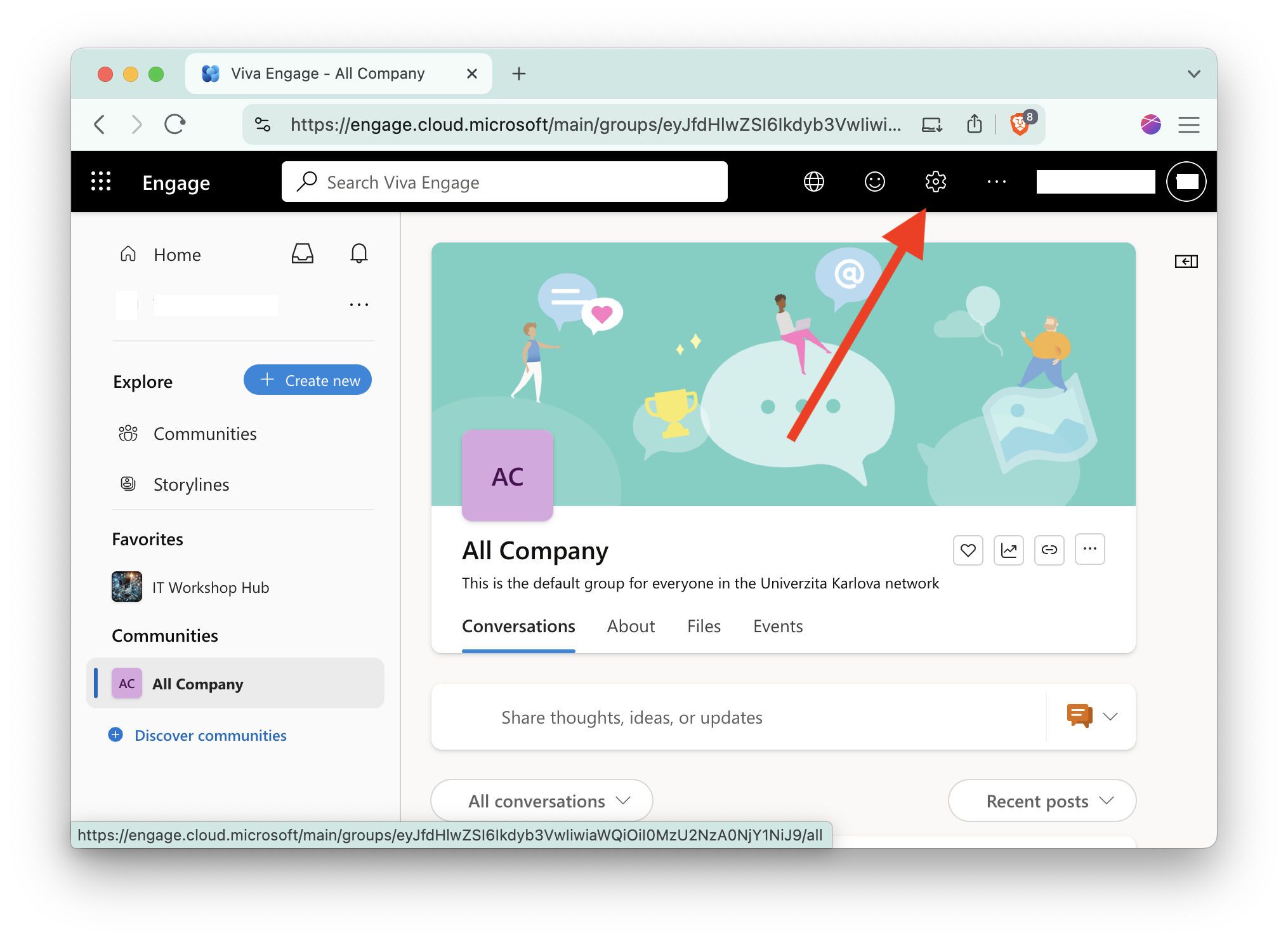Open the notifications bell icon
The image size is (1288, 942).
pyautogui.click(x=358, y=254)
